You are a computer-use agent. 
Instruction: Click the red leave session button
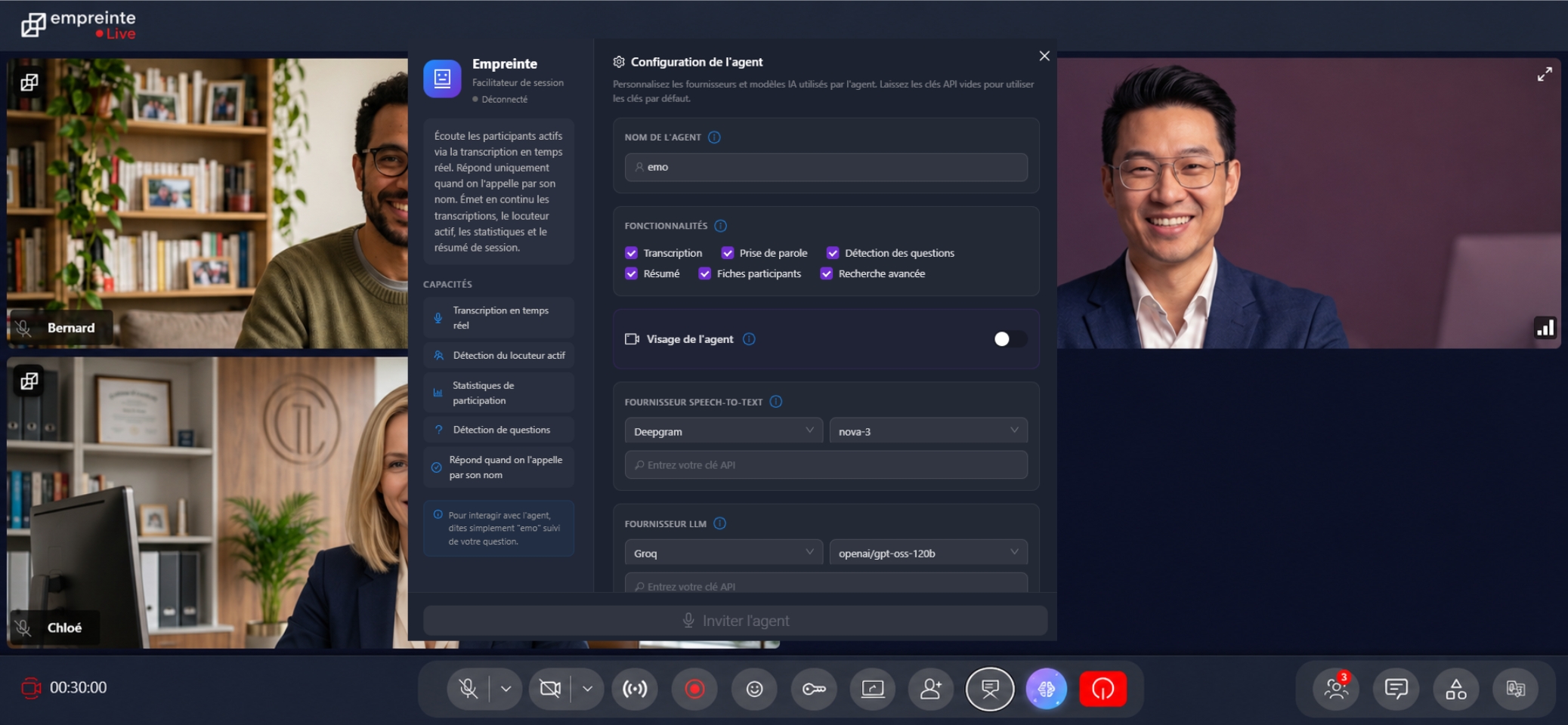tap(1103, 689)
